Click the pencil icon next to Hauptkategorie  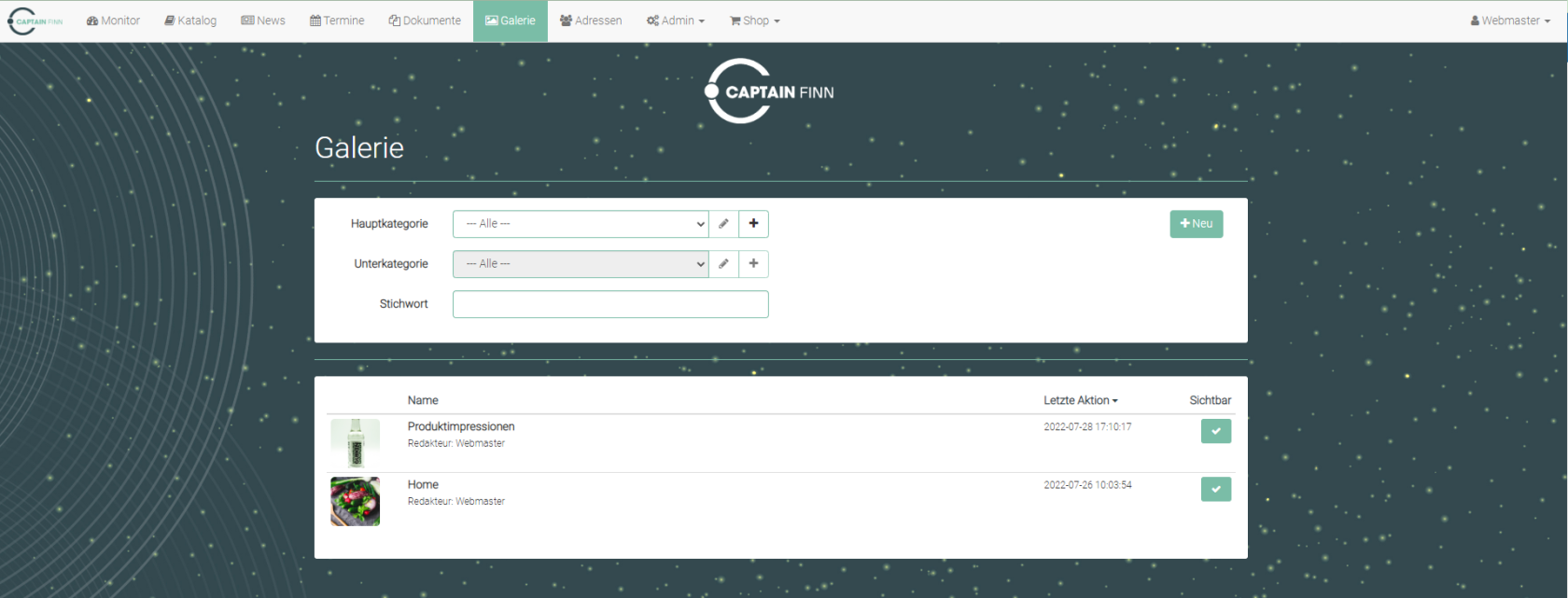coord(723,224)
